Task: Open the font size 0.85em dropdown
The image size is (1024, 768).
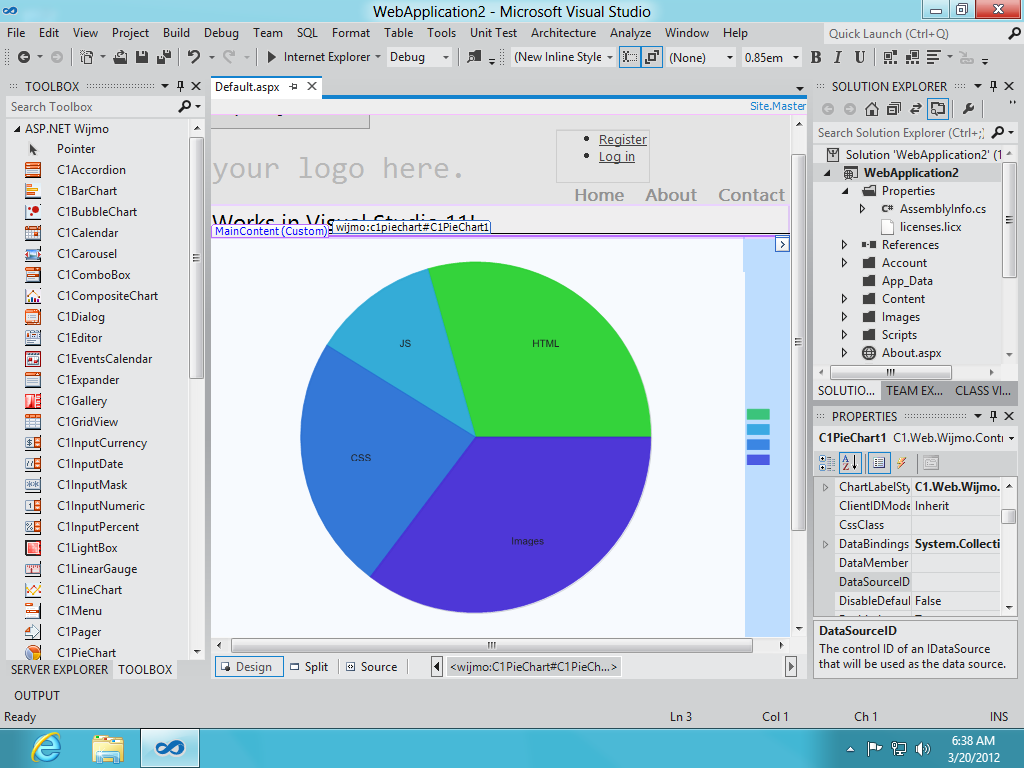Action: click(795, 57)
